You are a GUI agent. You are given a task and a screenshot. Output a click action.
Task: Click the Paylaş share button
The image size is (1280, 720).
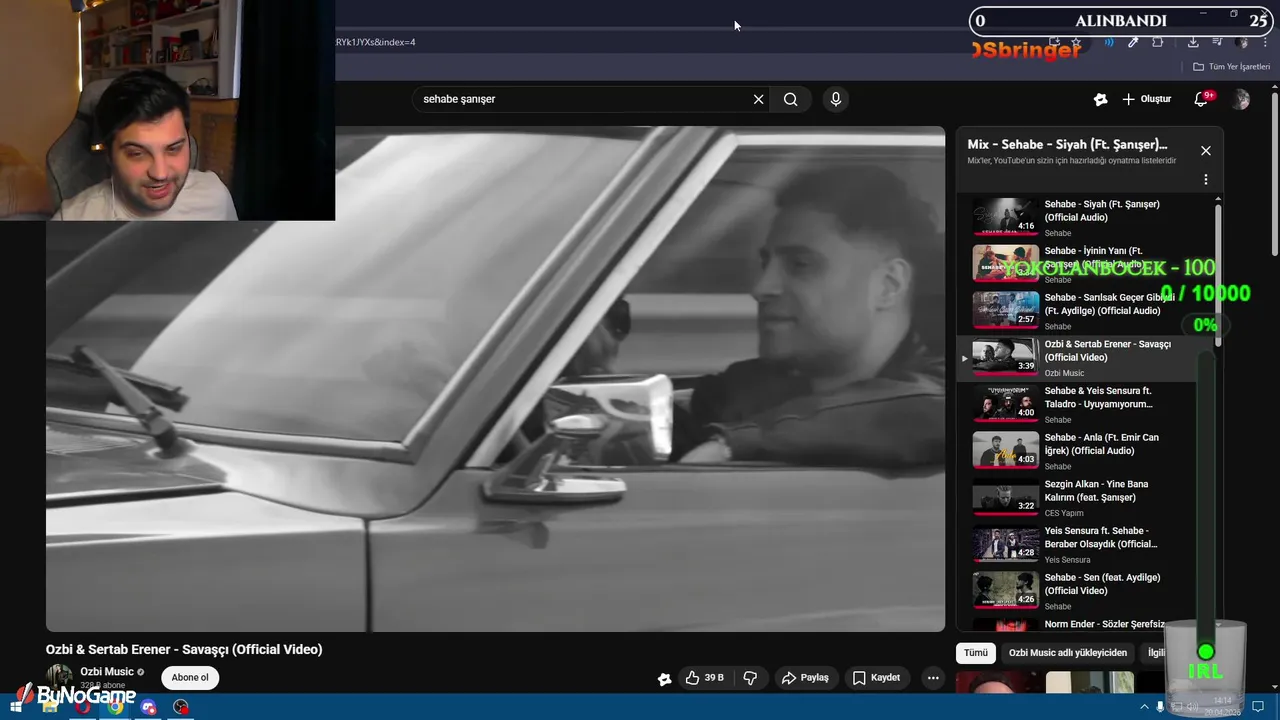(805, 678)
